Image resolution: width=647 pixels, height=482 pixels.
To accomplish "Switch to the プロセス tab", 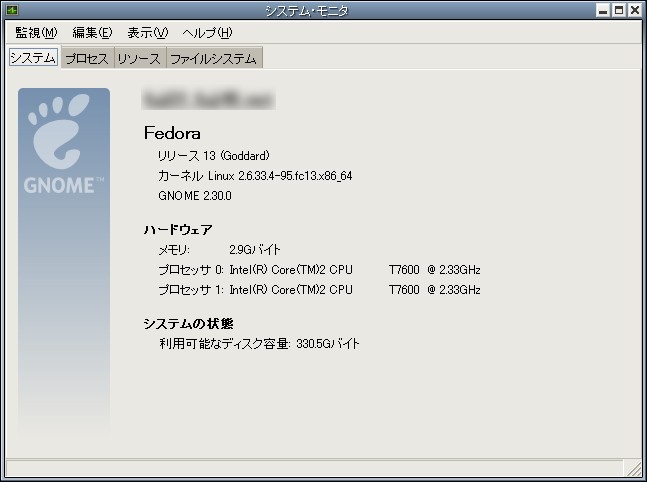I will click(x=87, y=59).
